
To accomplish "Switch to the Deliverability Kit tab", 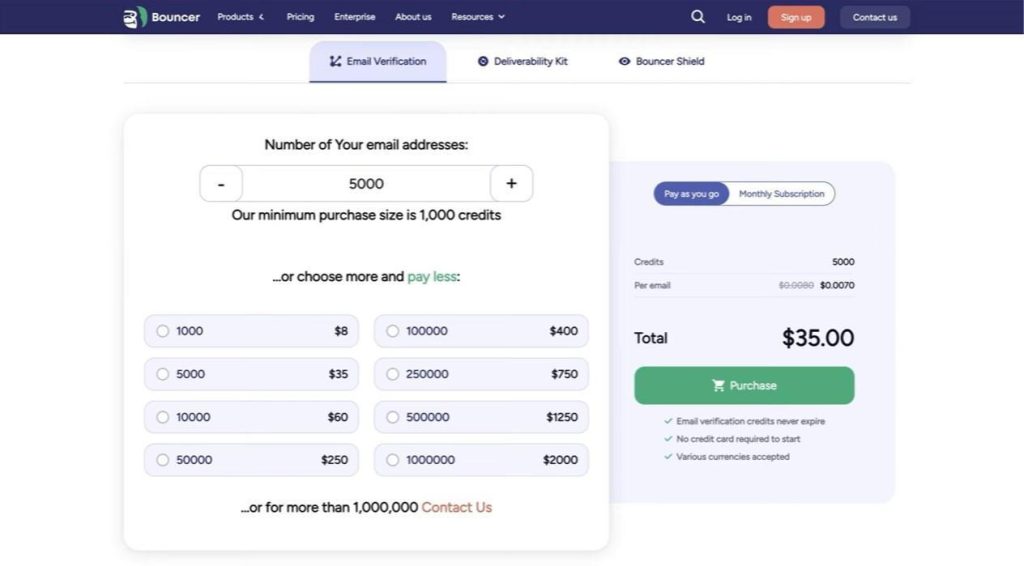I will click(522, 61).
